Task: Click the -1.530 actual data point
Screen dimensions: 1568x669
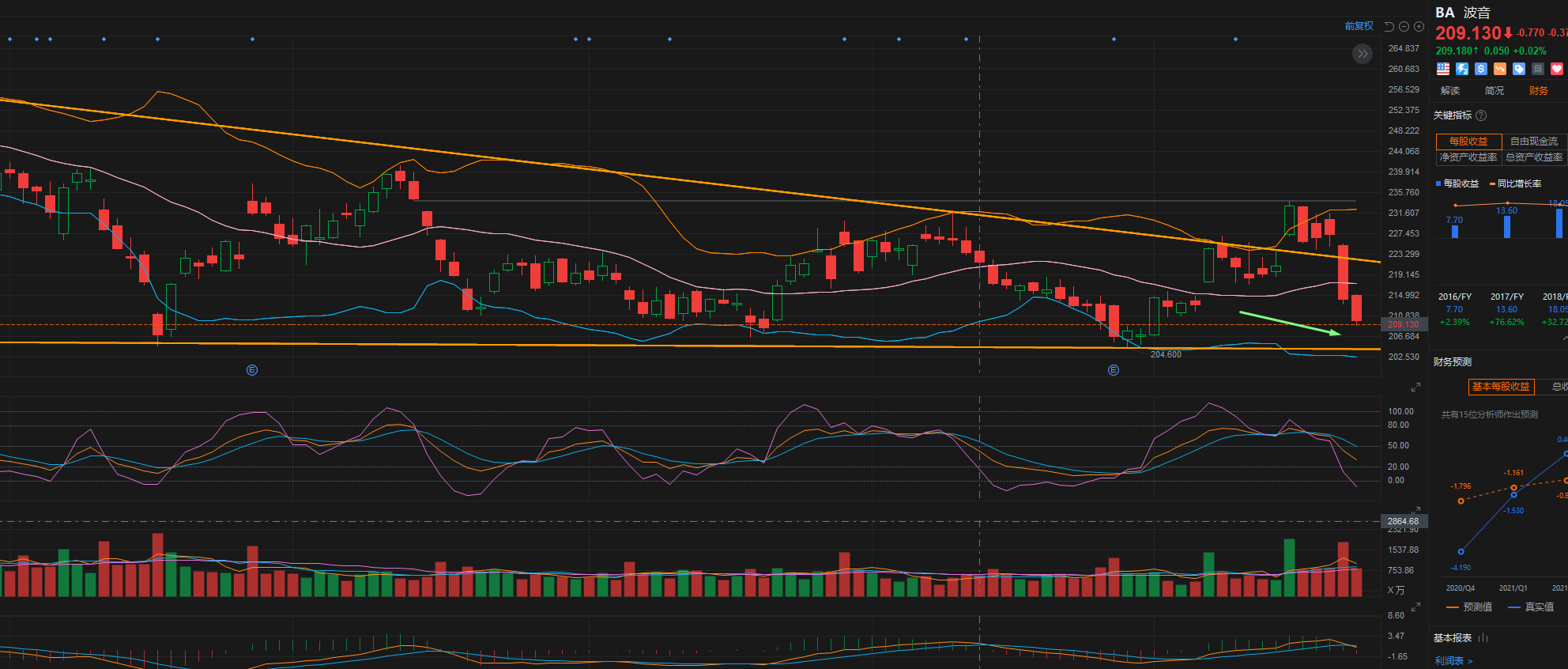Action: click(1513, 495)
